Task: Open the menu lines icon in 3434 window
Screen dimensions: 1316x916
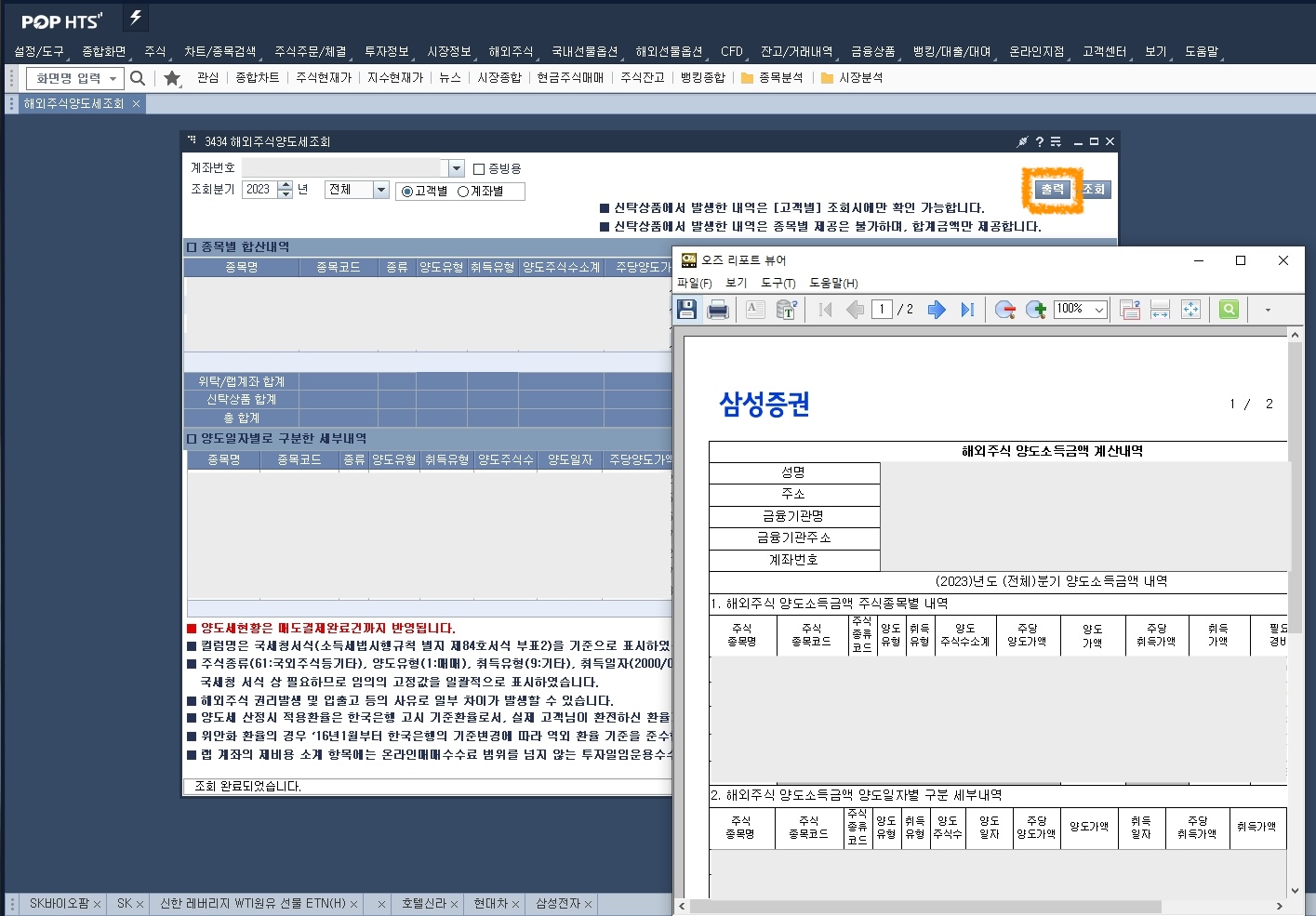Action: [x=1056, y=142]
